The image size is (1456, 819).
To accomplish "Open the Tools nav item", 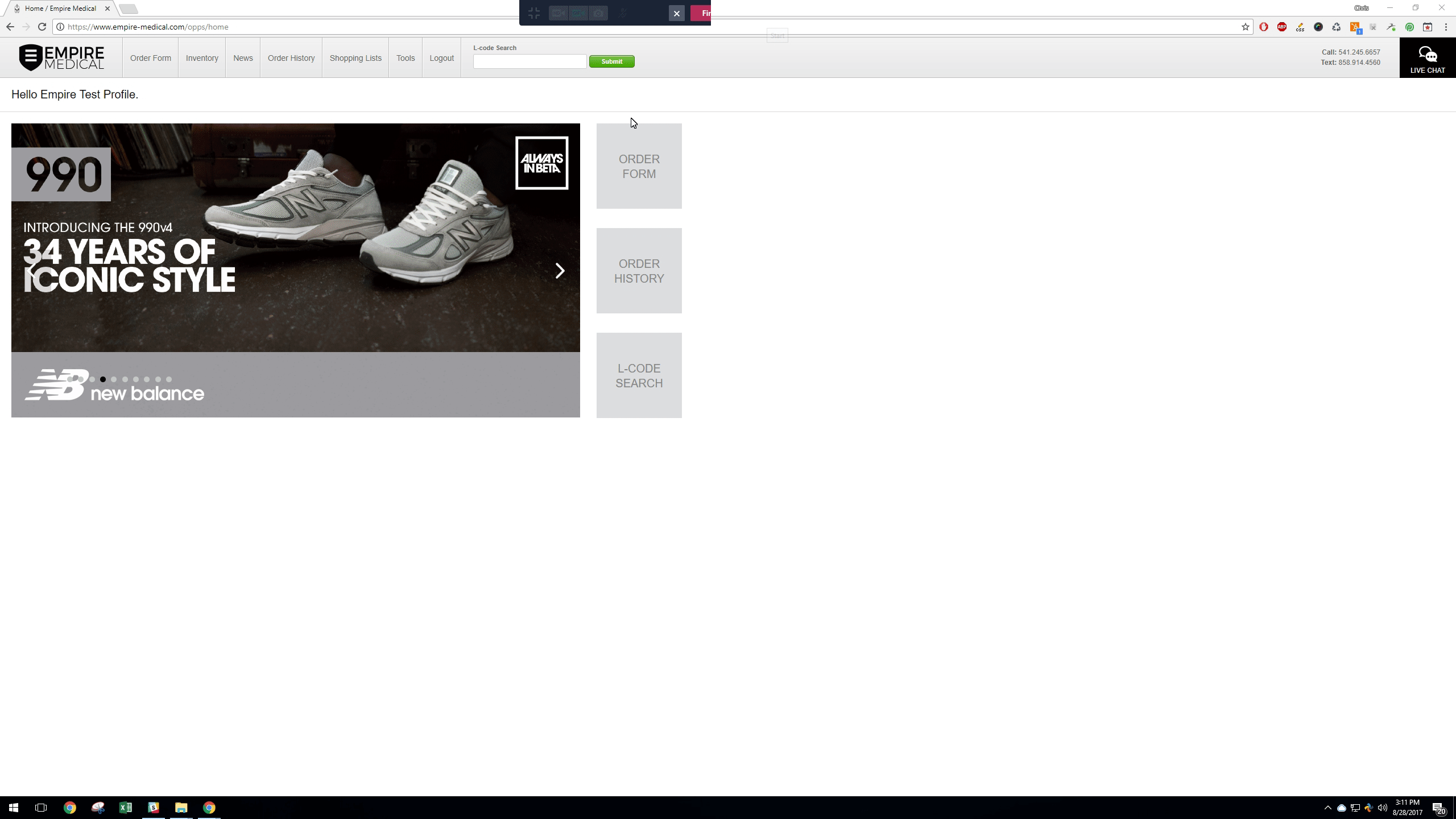I will pyautogui.click(x=406, y=58).
